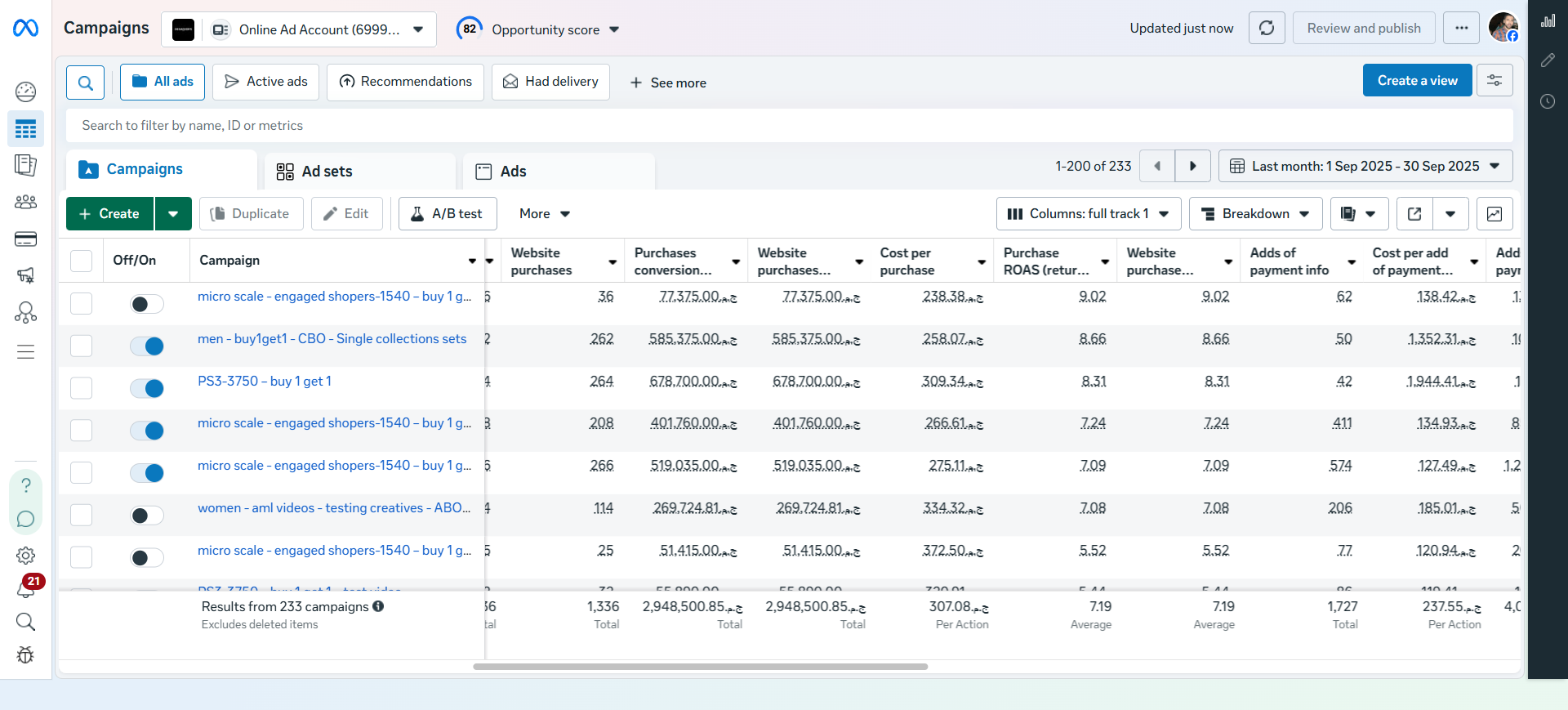
Task: Open the search icon next to All ads
Action: [85, 83]
